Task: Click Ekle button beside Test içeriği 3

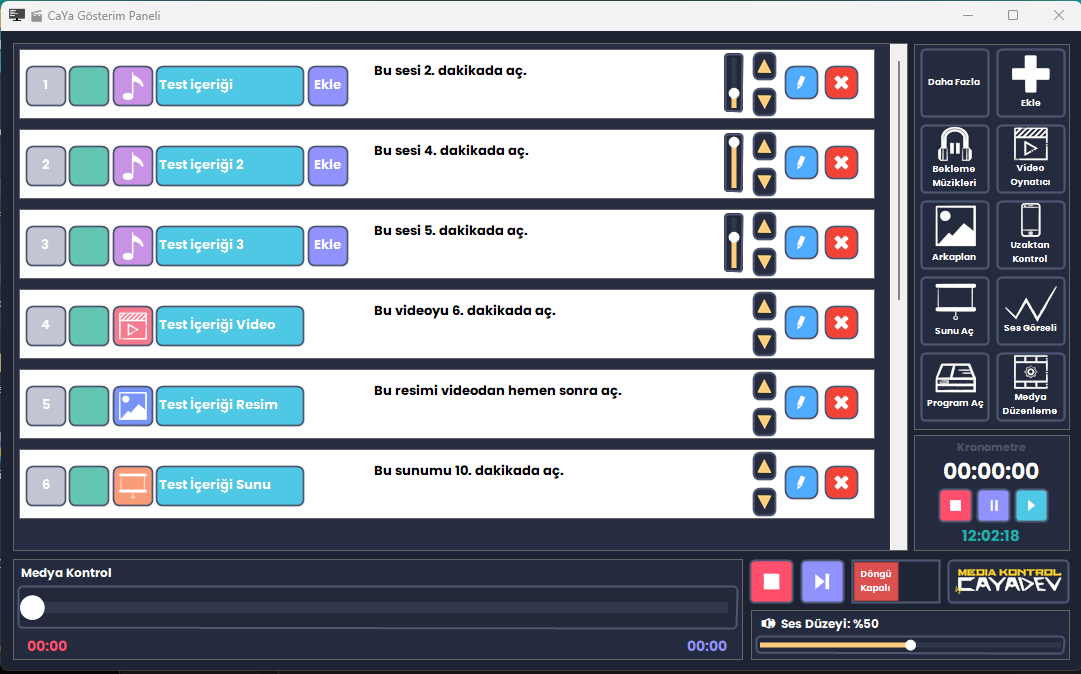Action: [x=328, y=245]
